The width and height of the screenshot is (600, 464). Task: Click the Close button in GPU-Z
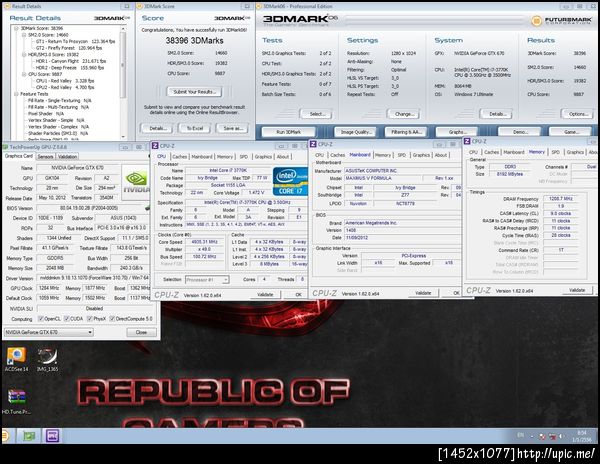[x=141, y=332]
